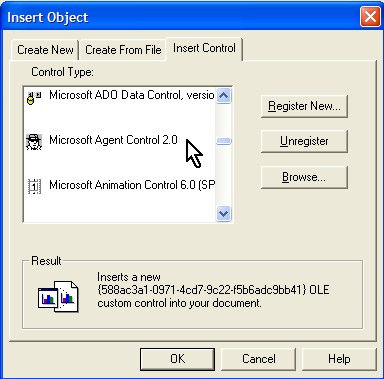
Task: Click the control list scroll up arrow
Action: [223, 96]
